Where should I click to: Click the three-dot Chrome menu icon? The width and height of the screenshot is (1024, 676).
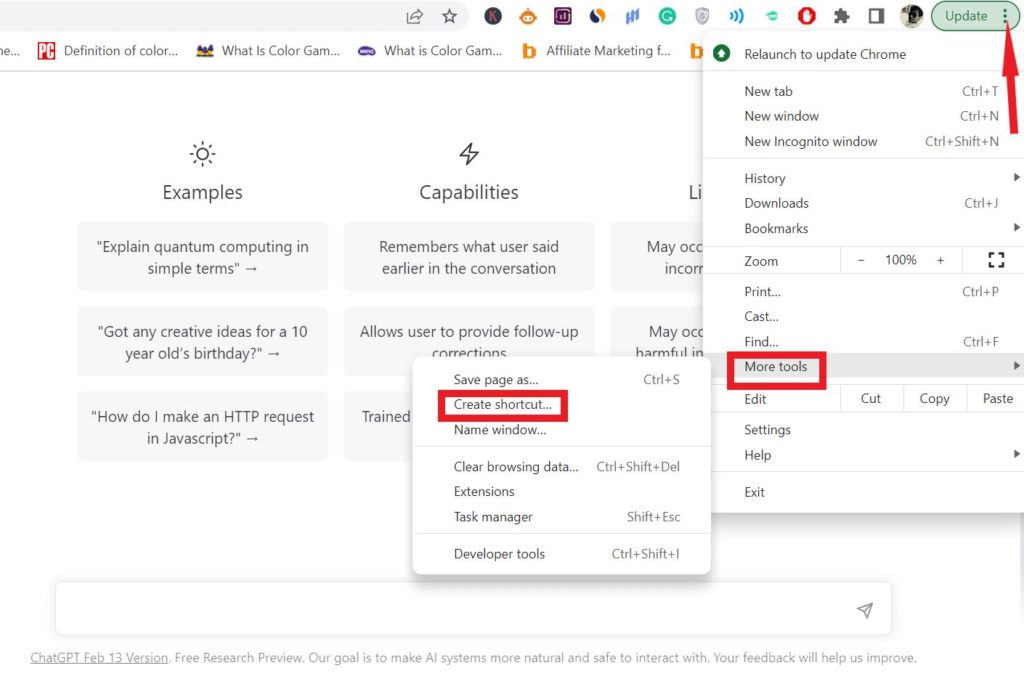pos(1005,16)
